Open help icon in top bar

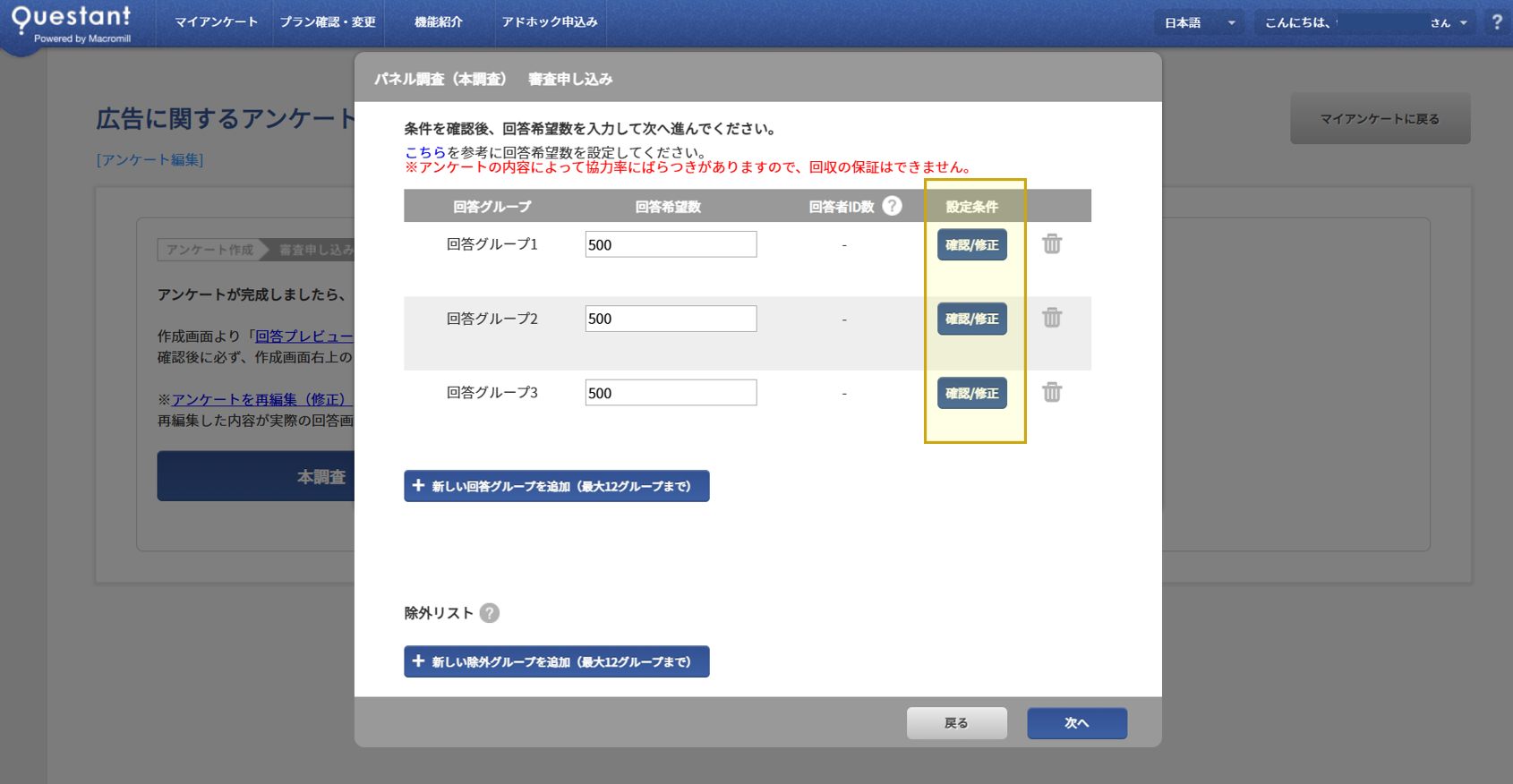pyautogui.click(x=1497, y=22)
